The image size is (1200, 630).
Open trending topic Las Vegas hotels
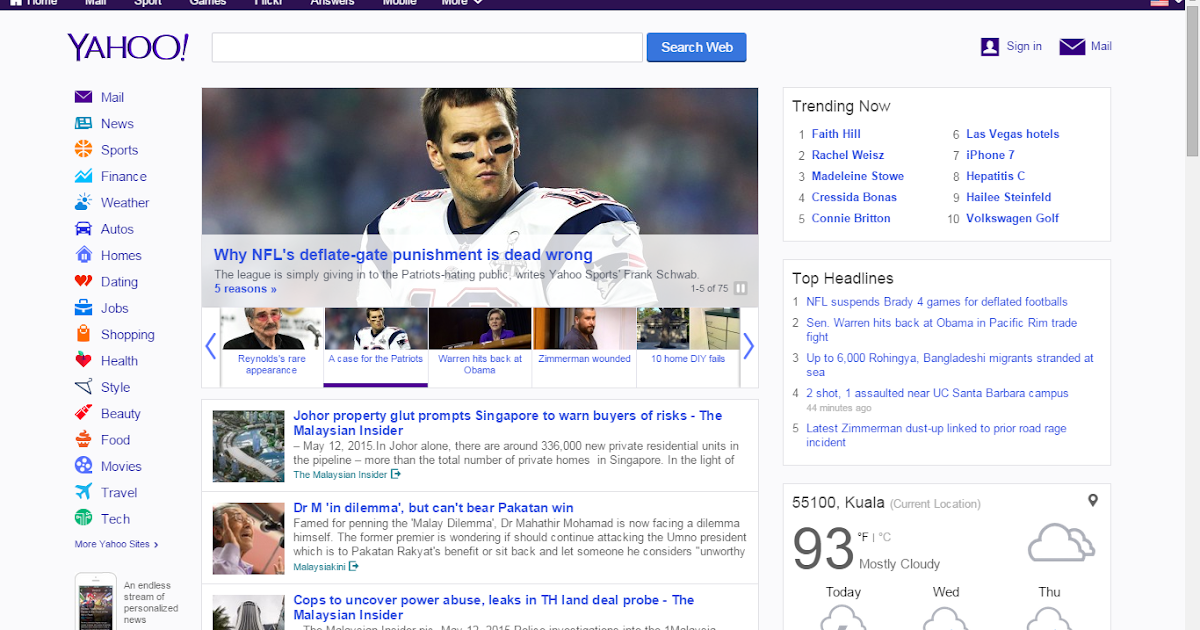1012,134
